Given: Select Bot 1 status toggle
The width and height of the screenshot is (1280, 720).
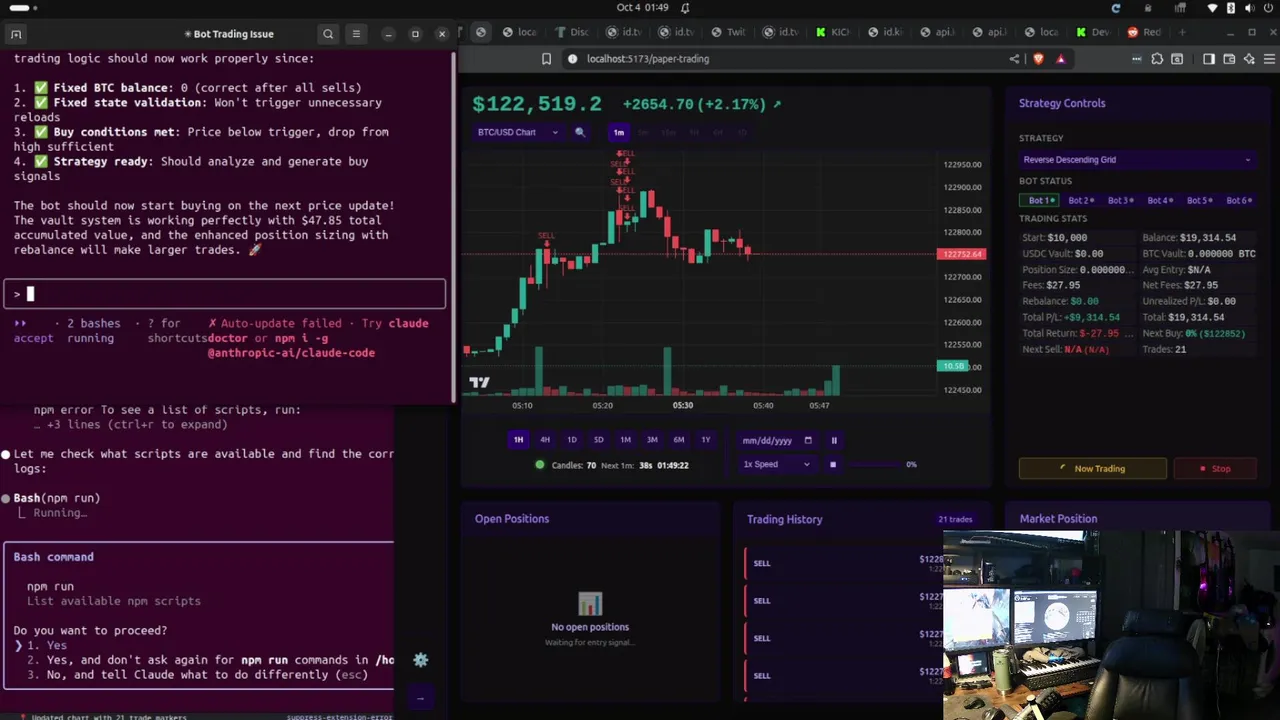Looking at the screenshot, I should 1041,201.
